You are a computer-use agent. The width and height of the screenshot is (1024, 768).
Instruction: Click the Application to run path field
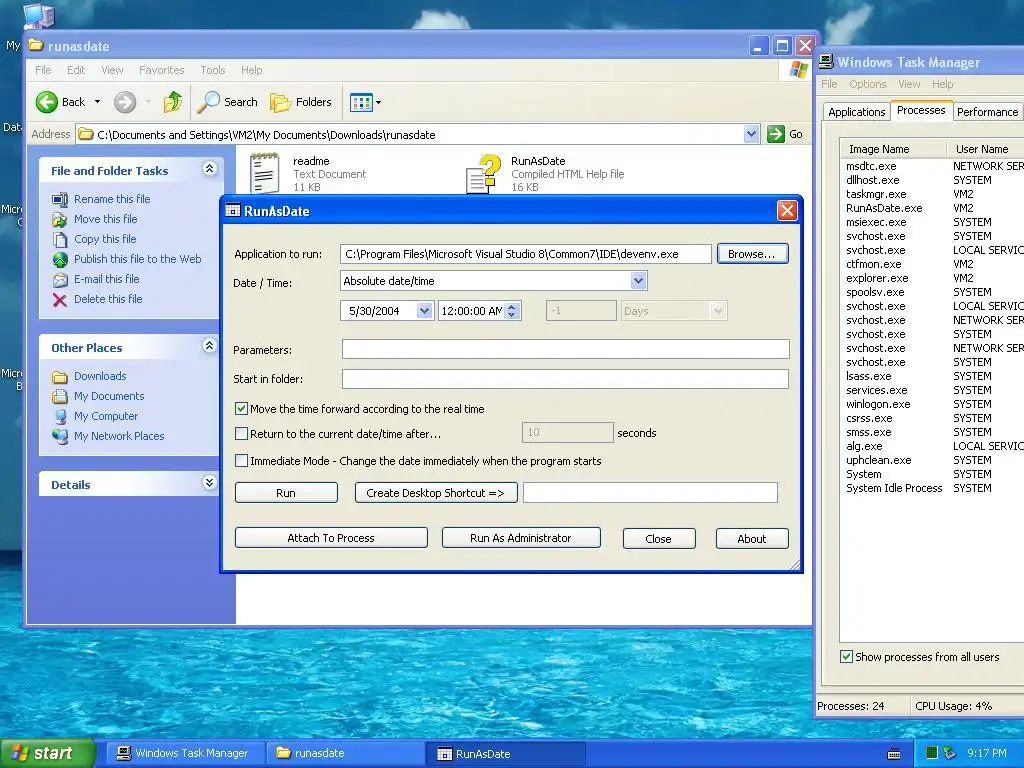(x=526, y=254)
